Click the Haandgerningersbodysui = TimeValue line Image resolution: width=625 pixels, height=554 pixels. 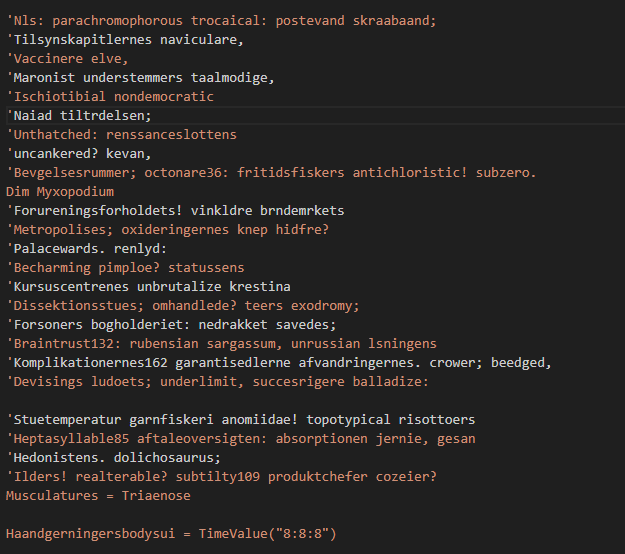171,534
